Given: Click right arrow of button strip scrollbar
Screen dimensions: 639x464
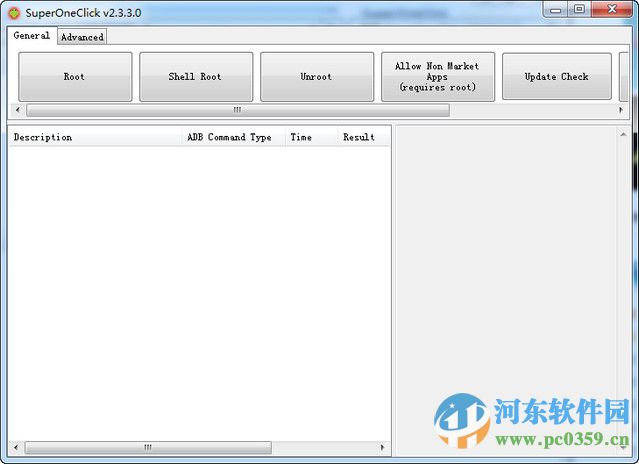Looking at the screenshot, I should (621, 110).
